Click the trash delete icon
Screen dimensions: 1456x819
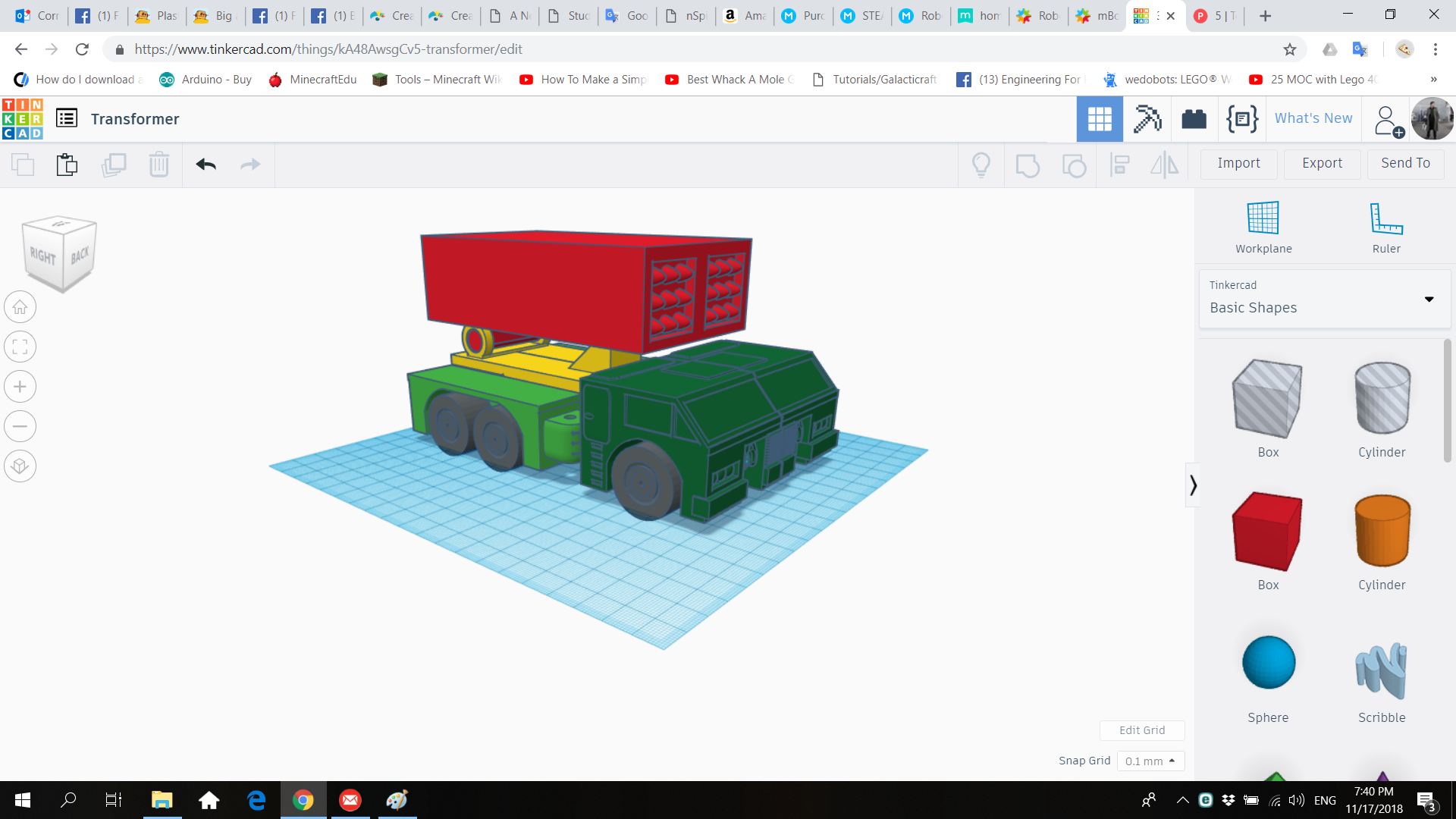158,165
